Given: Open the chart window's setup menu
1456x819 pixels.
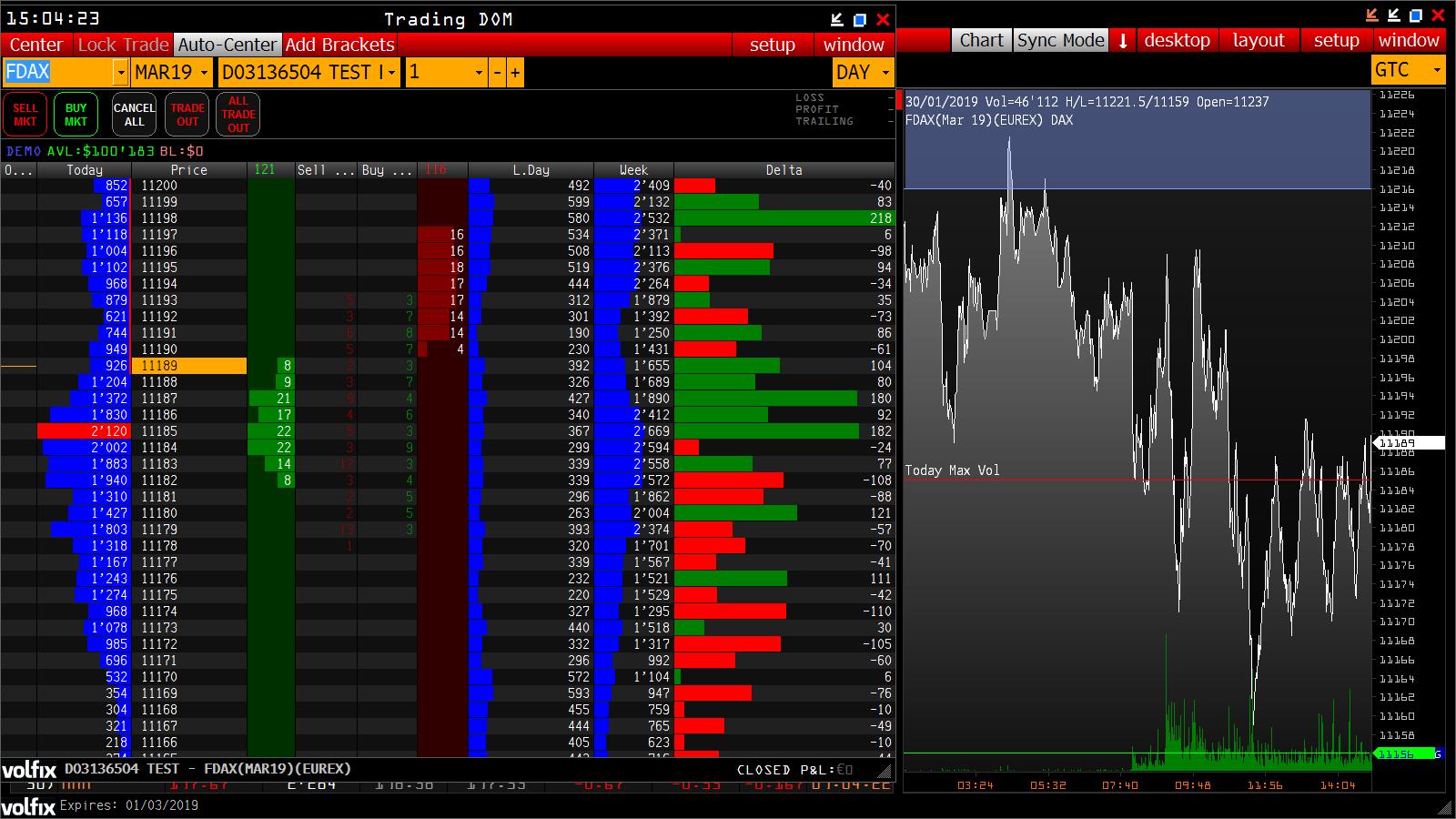Looking at the screenshot, I should click(x=1337, y=40).
